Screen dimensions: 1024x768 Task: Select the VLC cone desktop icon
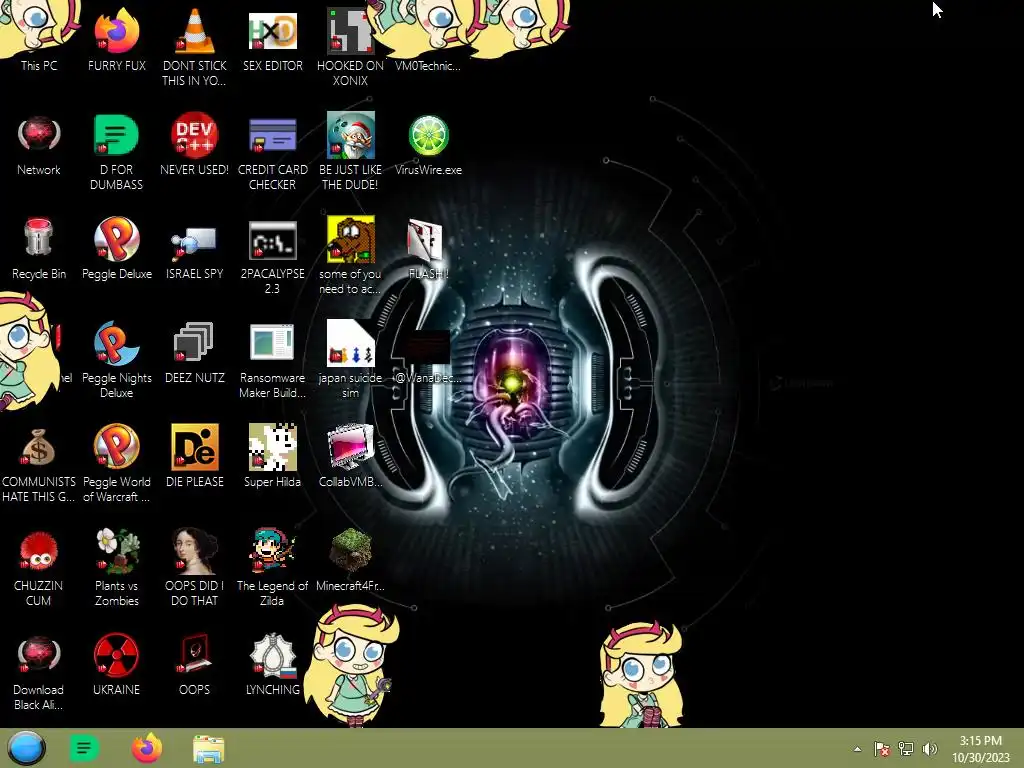(x=195, y=31)
